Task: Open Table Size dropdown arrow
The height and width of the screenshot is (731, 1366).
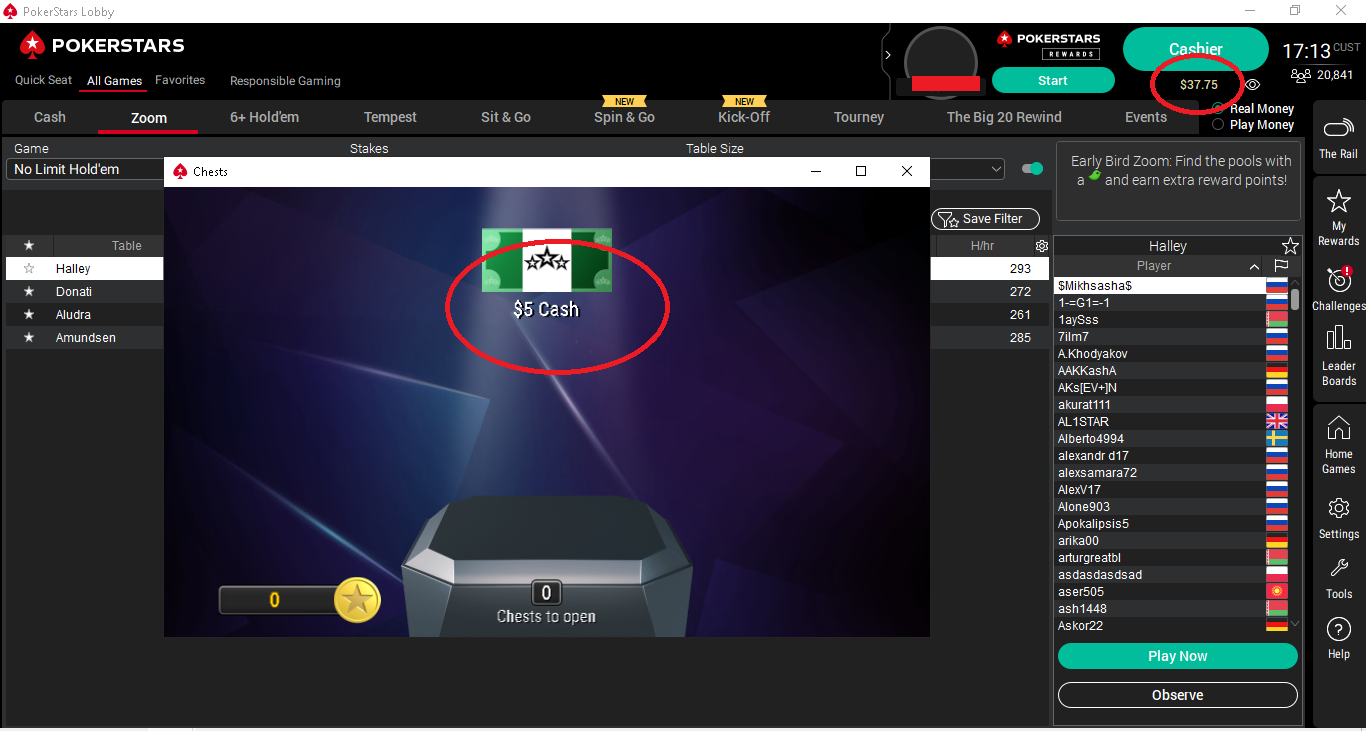Action: tap(996, 169)
